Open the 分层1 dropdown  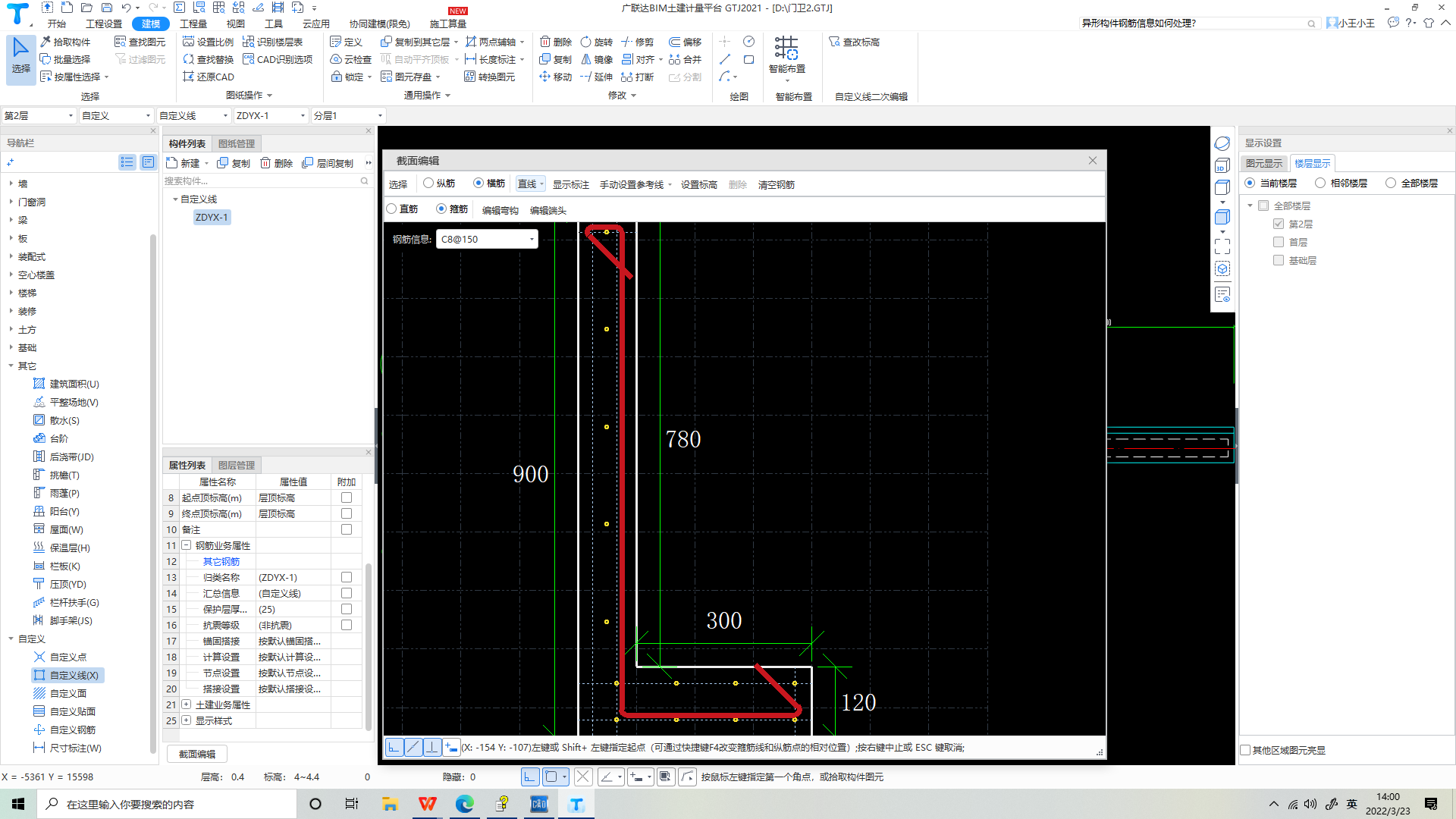348,115
